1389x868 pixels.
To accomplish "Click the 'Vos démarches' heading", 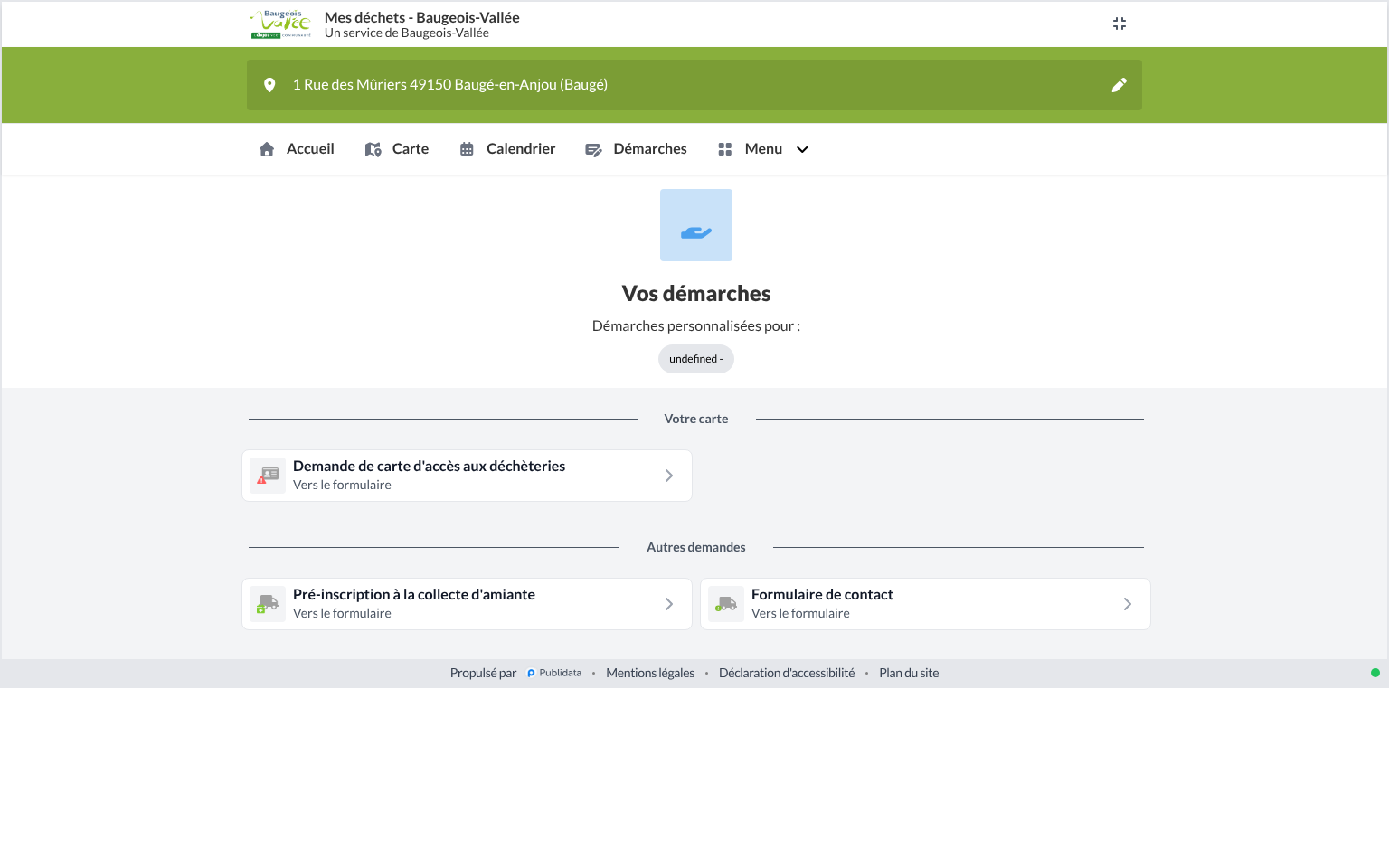I will (696, 294).
